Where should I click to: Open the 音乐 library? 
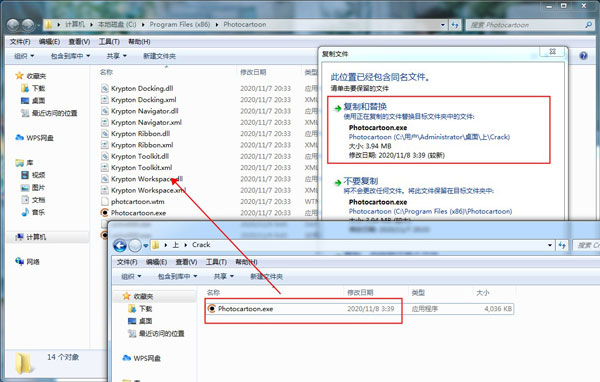33,212
